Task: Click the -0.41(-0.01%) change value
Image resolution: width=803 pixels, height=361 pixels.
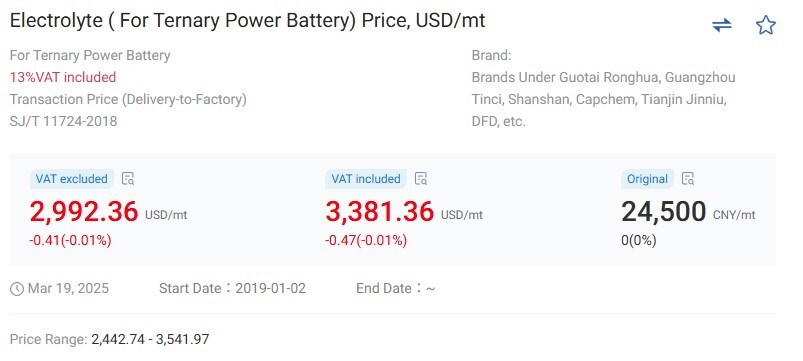Action: click(x=70, y=240)
